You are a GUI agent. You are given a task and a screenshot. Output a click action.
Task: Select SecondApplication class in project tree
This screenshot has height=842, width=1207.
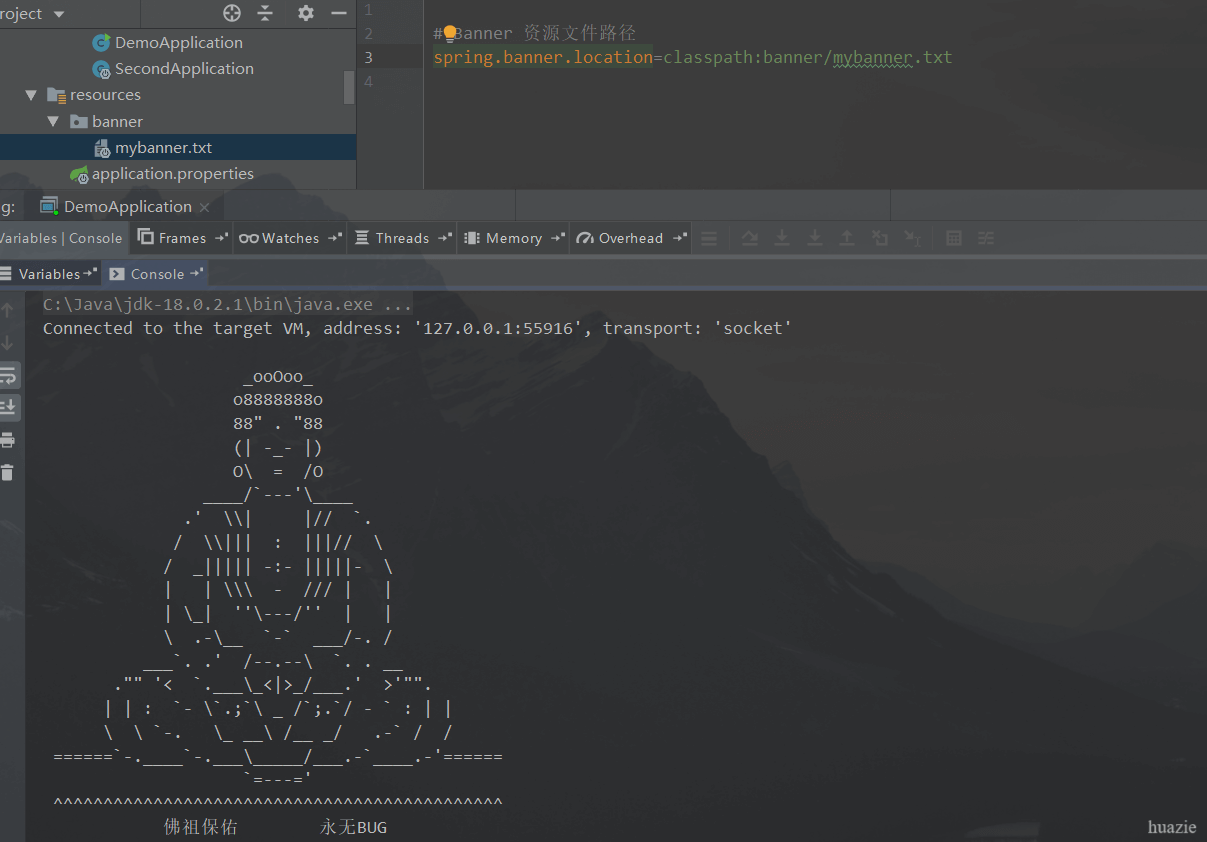[x=172, y=68]
